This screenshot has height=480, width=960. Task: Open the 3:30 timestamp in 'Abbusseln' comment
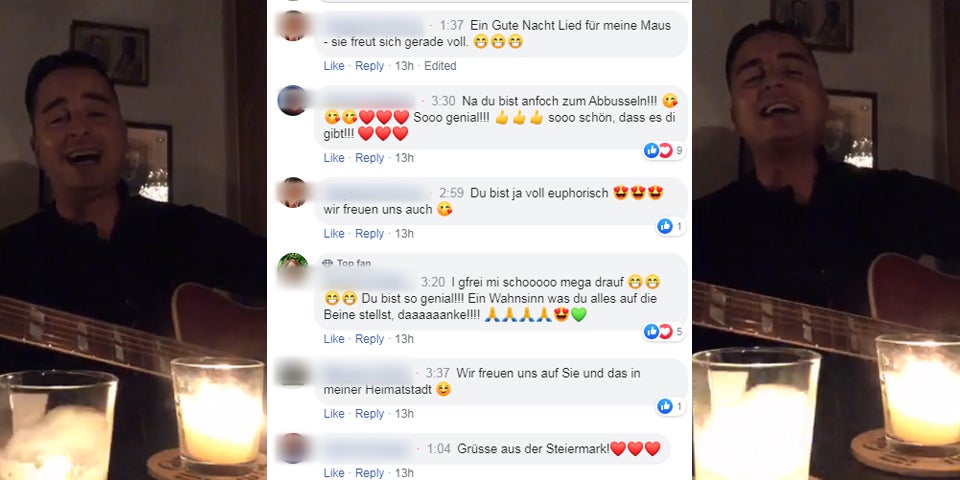click(443, 101)
